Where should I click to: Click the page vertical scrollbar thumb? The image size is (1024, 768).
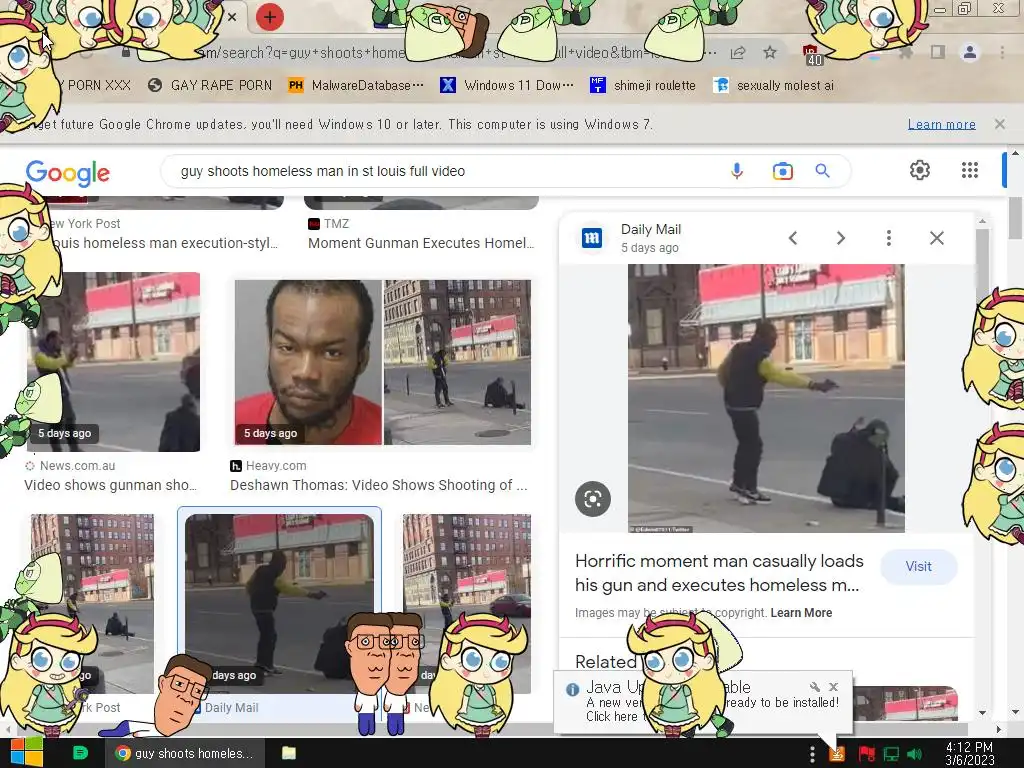pyautogui.click(x=1015, y=218)
